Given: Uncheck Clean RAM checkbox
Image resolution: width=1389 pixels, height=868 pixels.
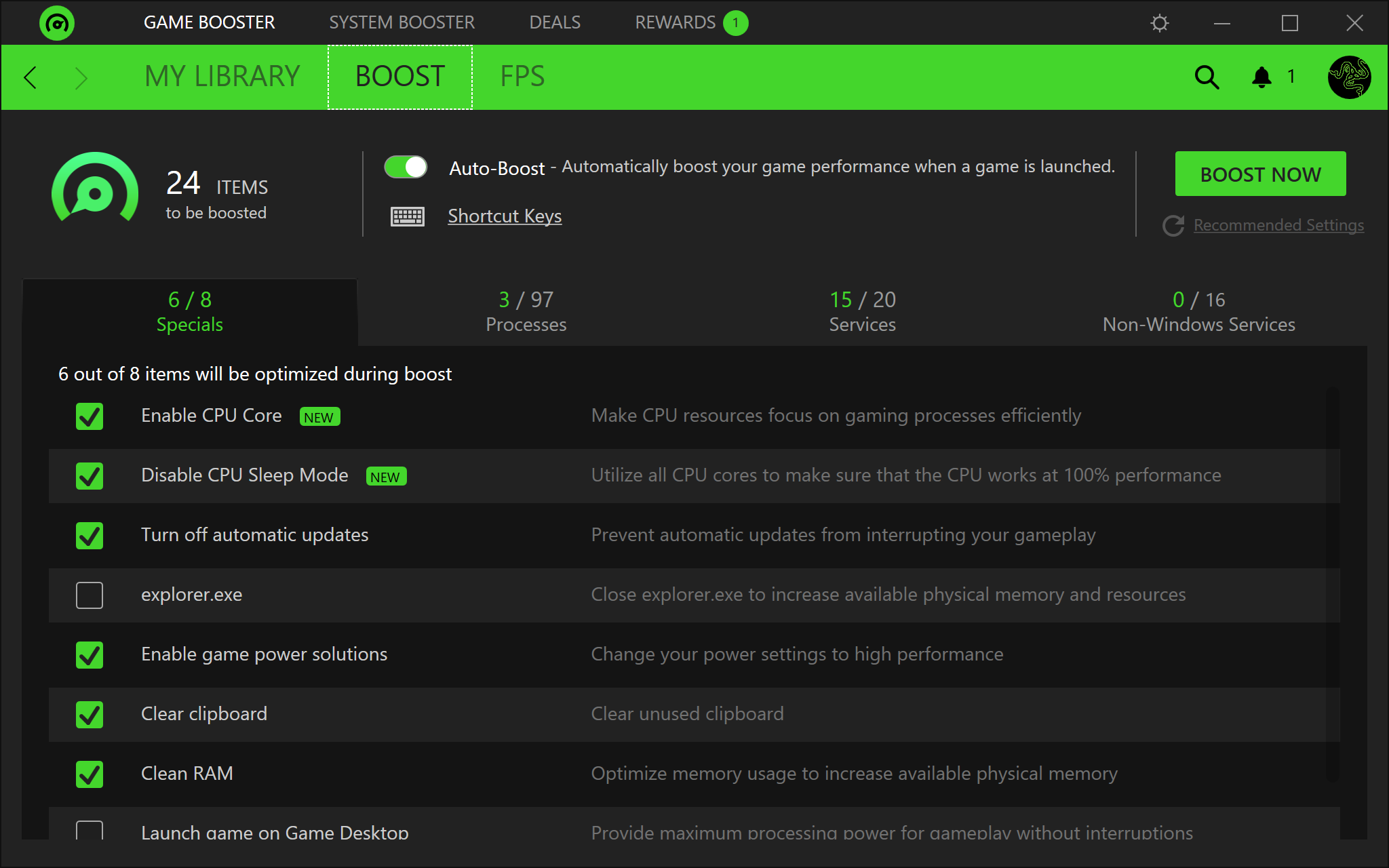Looking at the screenshot, I should [90, 774].
